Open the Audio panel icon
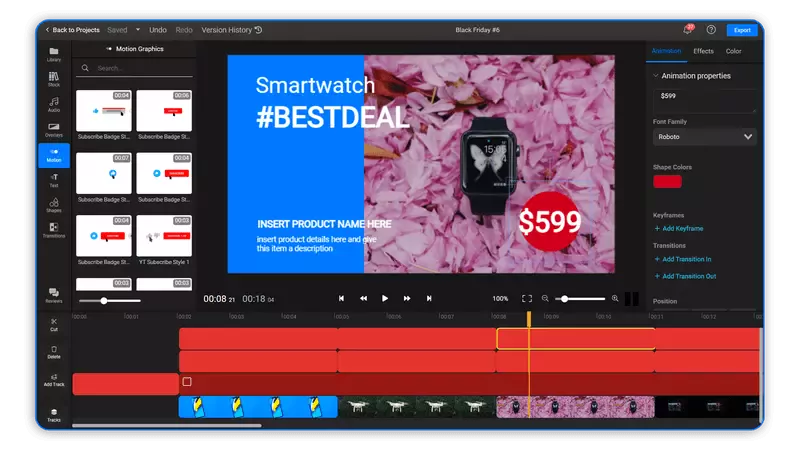800x450 pixels. tap(54, 104)
